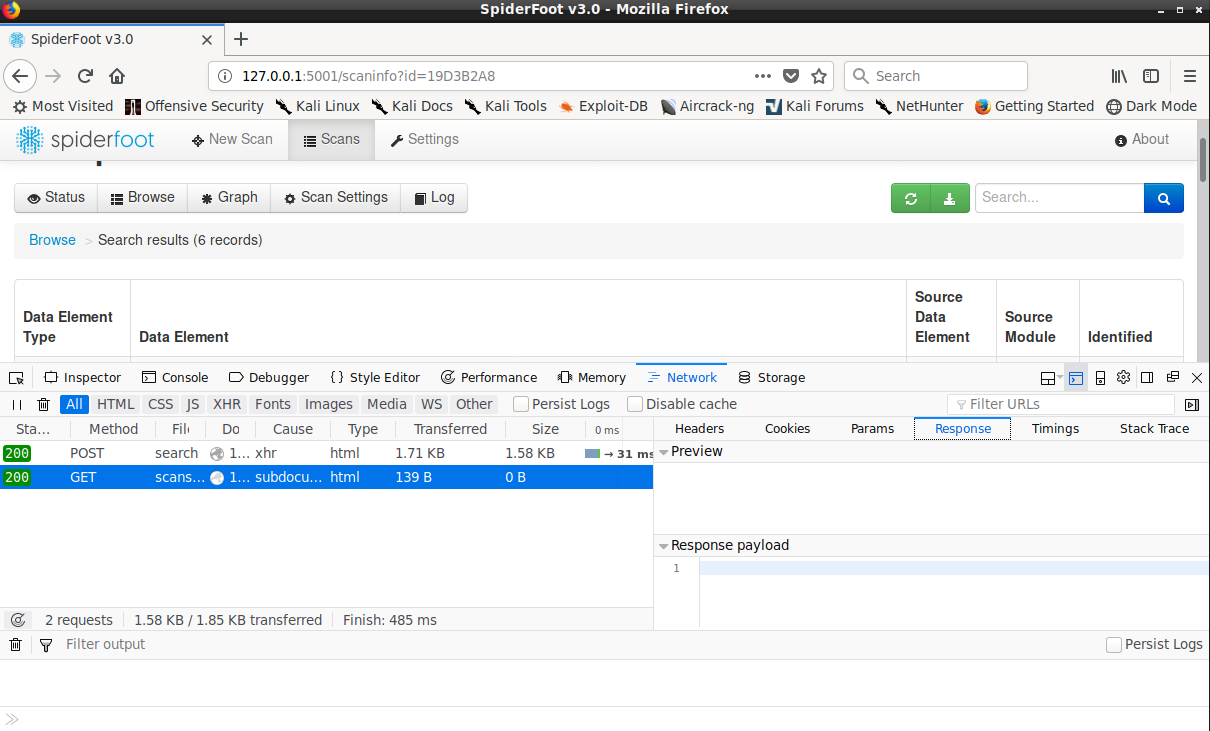Viewport: 1210px width, 731px height.
Task: Check the Disable cache option
Action: coord(635,404)
